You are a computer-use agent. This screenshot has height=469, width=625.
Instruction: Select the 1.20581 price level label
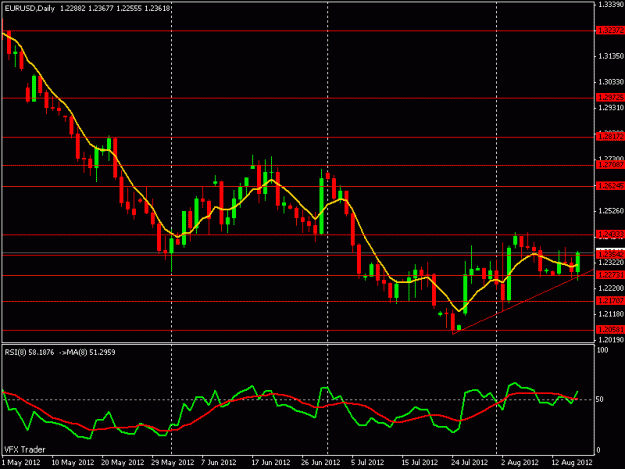coord(610,330)
